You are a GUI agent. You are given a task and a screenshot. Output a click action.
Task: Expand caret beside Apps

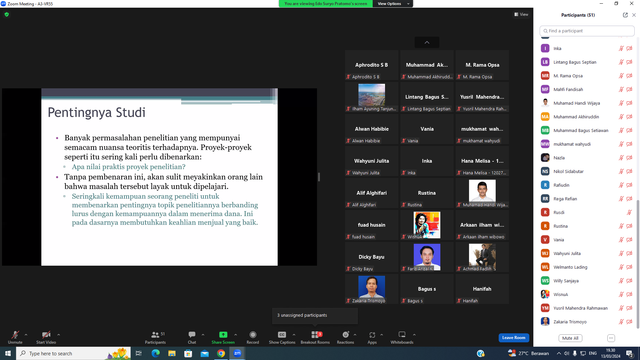point(381,335)
